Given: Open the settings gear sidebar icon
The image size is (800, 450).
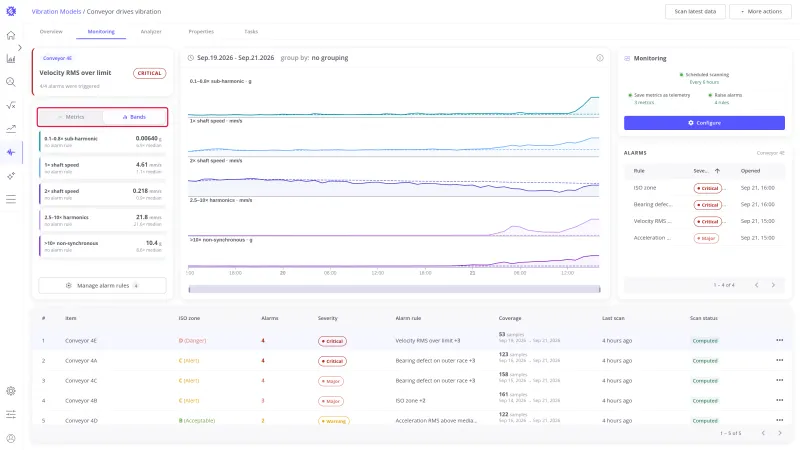Looking at the screenshot, I should [x=11, y=391].
